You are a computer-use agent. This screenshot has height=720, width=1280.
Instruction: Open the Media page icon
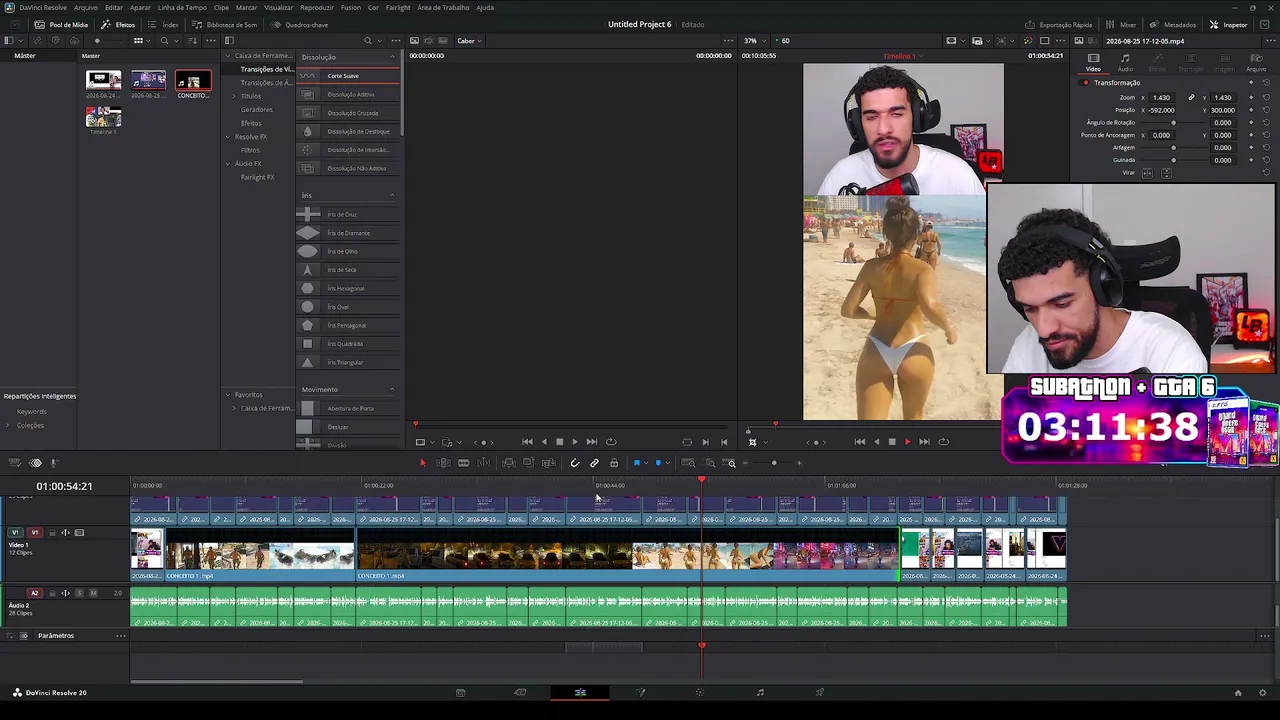(x=460, y=692)
